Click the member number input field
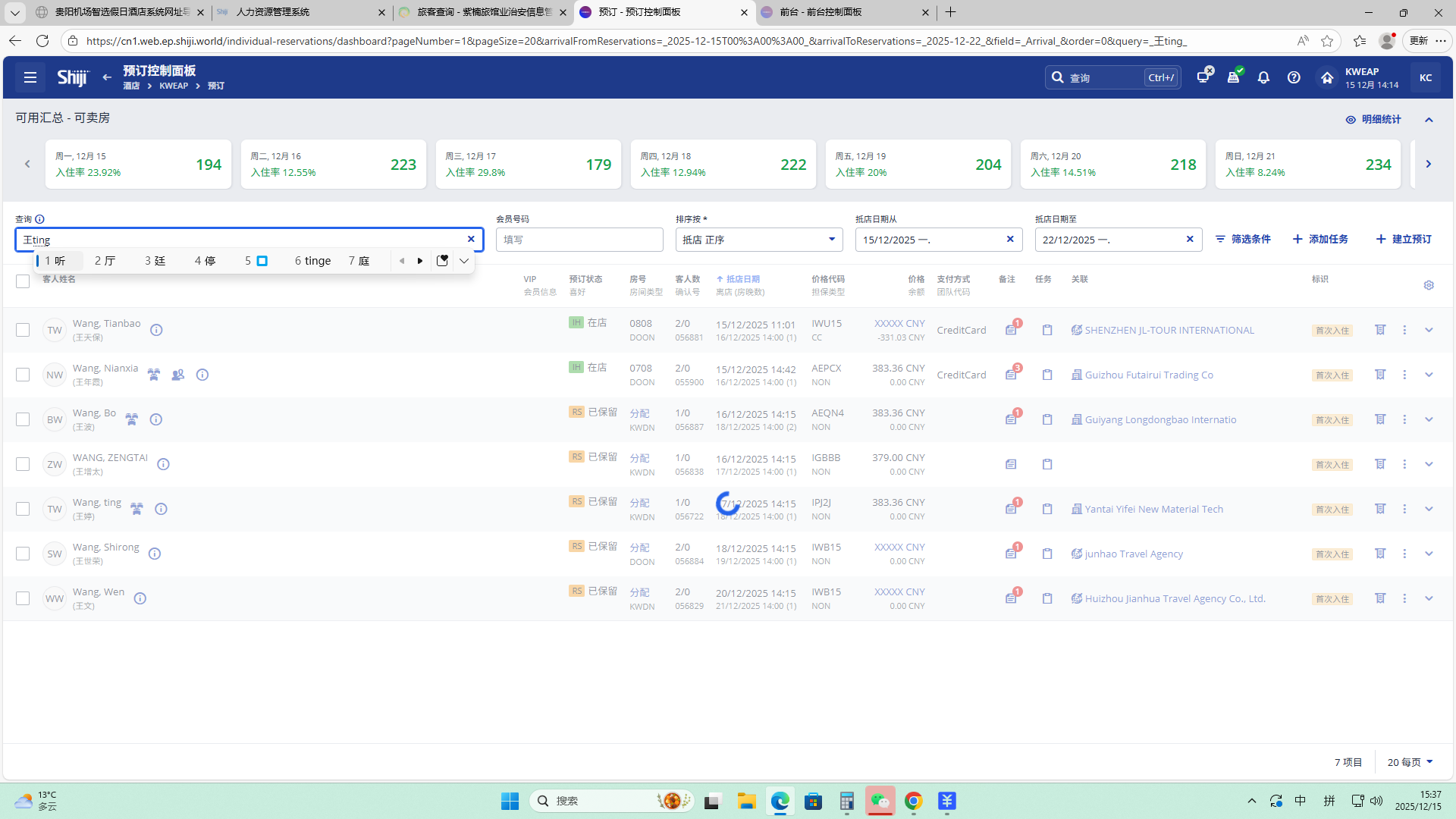 pyautogui.click(x=579, y=240)
